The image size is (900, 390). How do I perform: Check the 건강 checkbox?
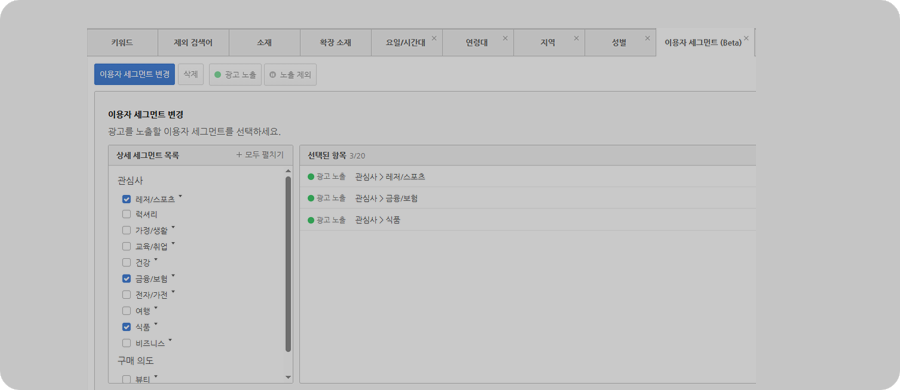click(x=126, y=262)
